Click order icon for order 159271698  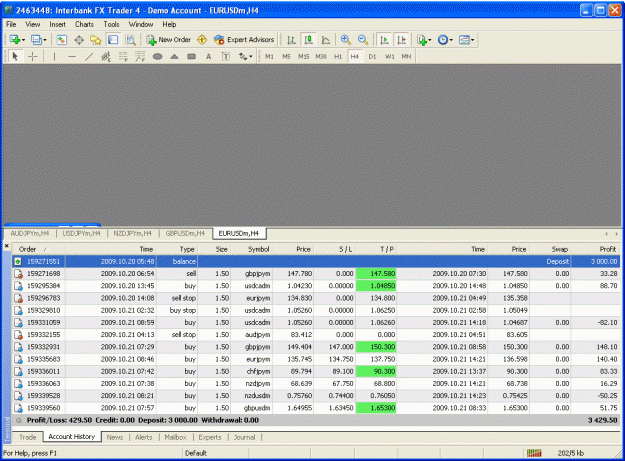click(18, 274)
